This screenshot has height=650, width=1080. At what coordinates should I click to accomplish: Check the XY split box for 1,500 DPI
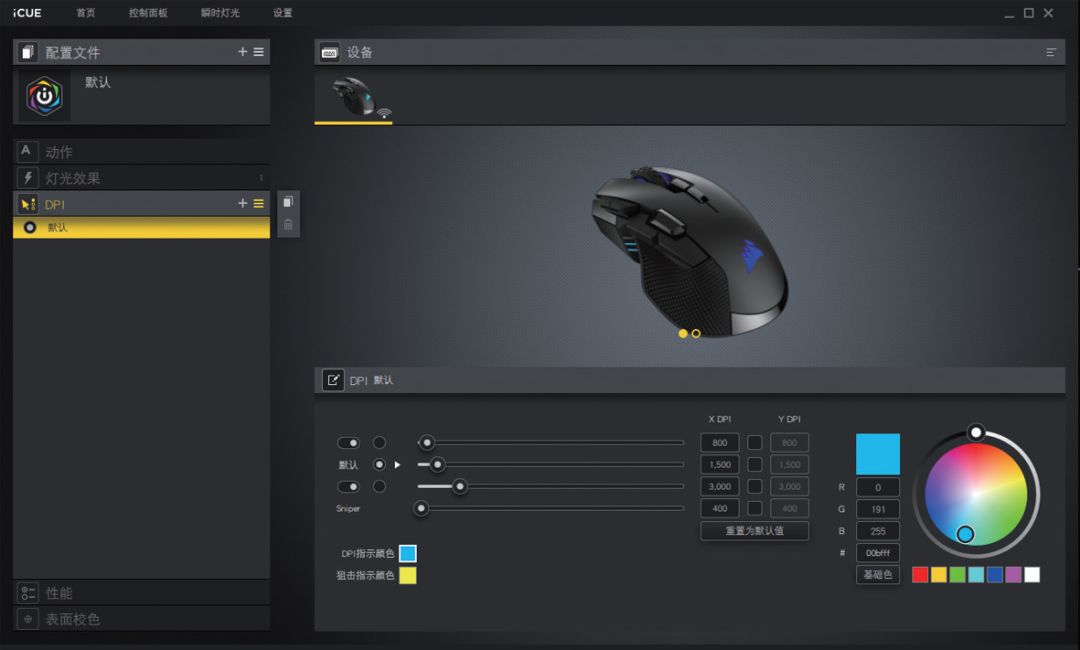tap(755, 465)
